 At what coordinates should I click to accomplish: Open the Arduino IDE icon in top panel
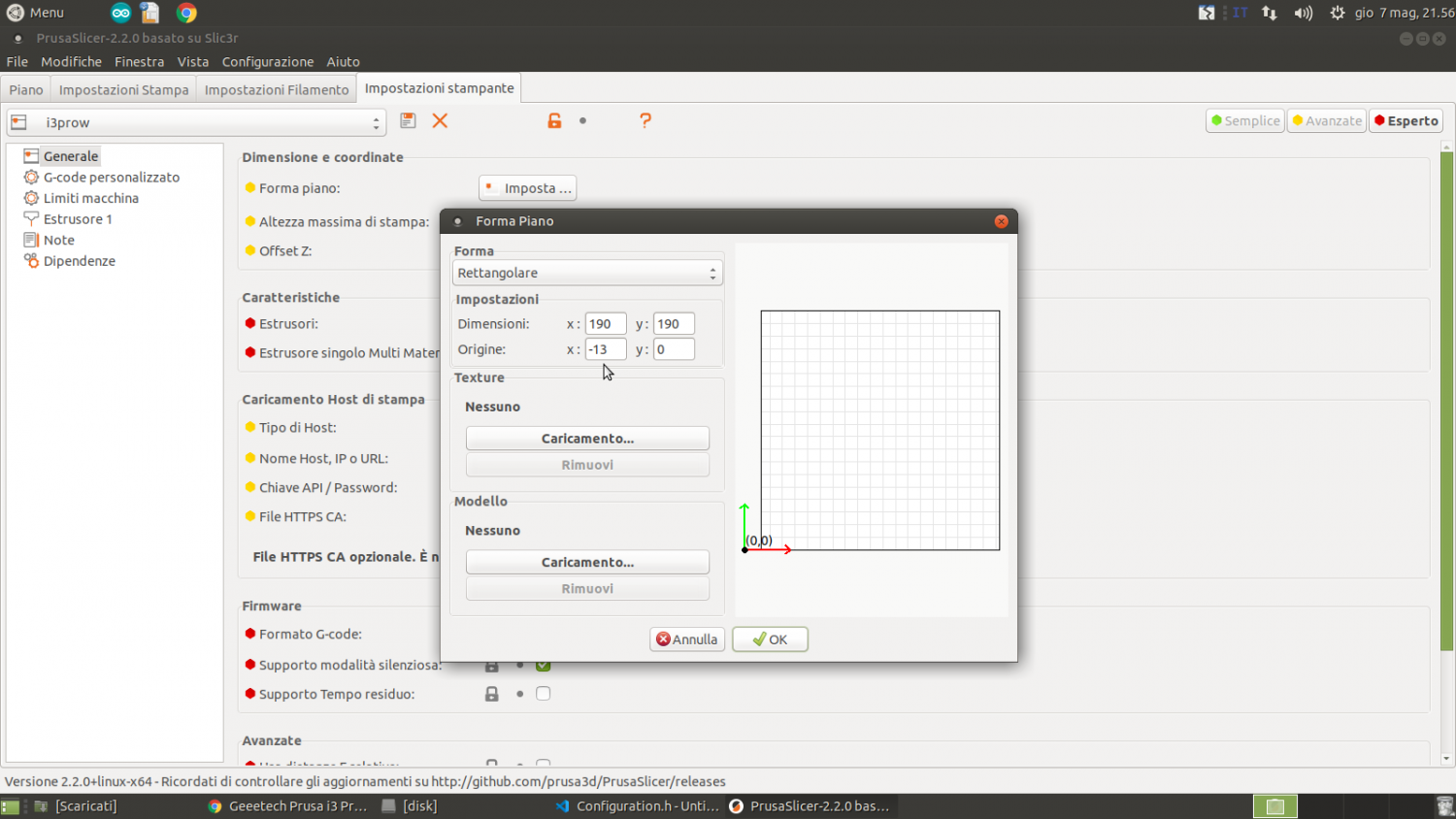(x=120, y=13)
